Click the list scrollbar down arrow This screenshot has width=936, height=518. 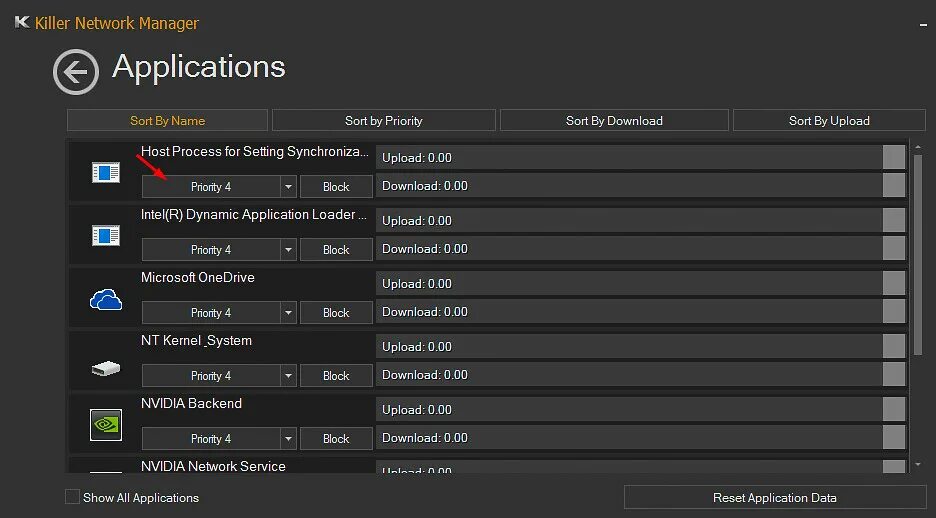(x=918, y=464)
